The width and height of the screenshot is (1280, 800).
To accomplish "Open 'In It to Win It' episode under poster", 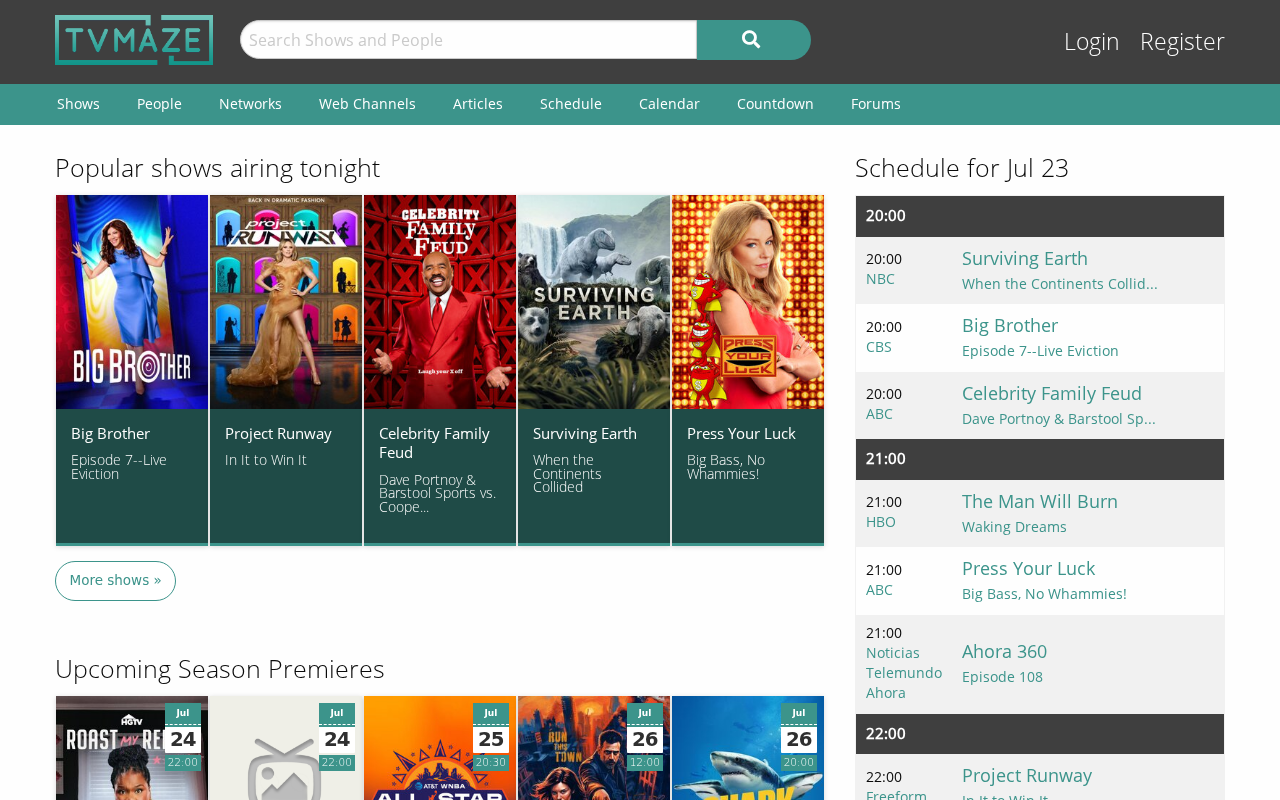I will 266,460.
